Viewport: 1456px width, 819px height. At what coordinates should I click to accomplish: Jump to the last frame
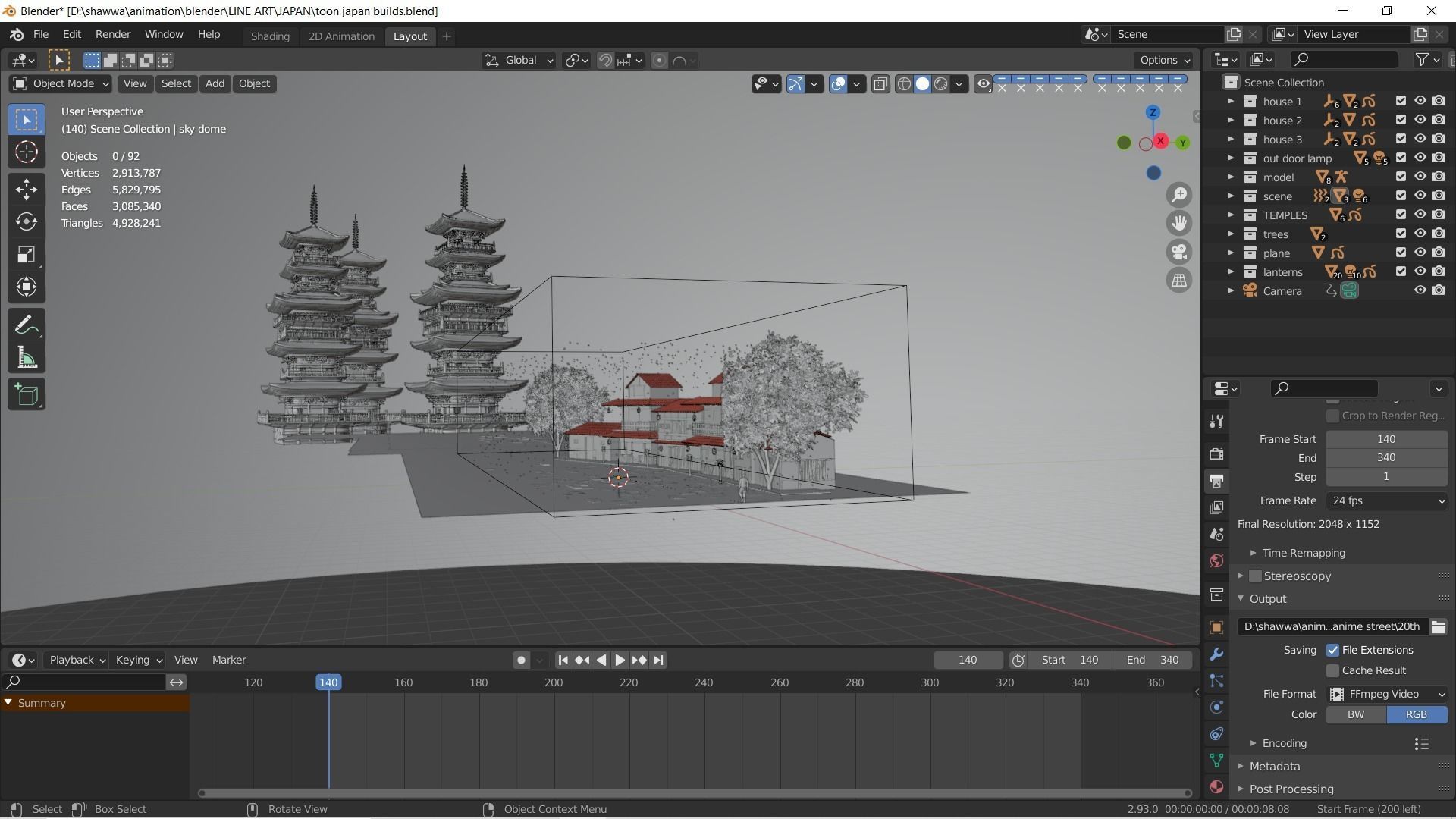[x=658, y=661]
